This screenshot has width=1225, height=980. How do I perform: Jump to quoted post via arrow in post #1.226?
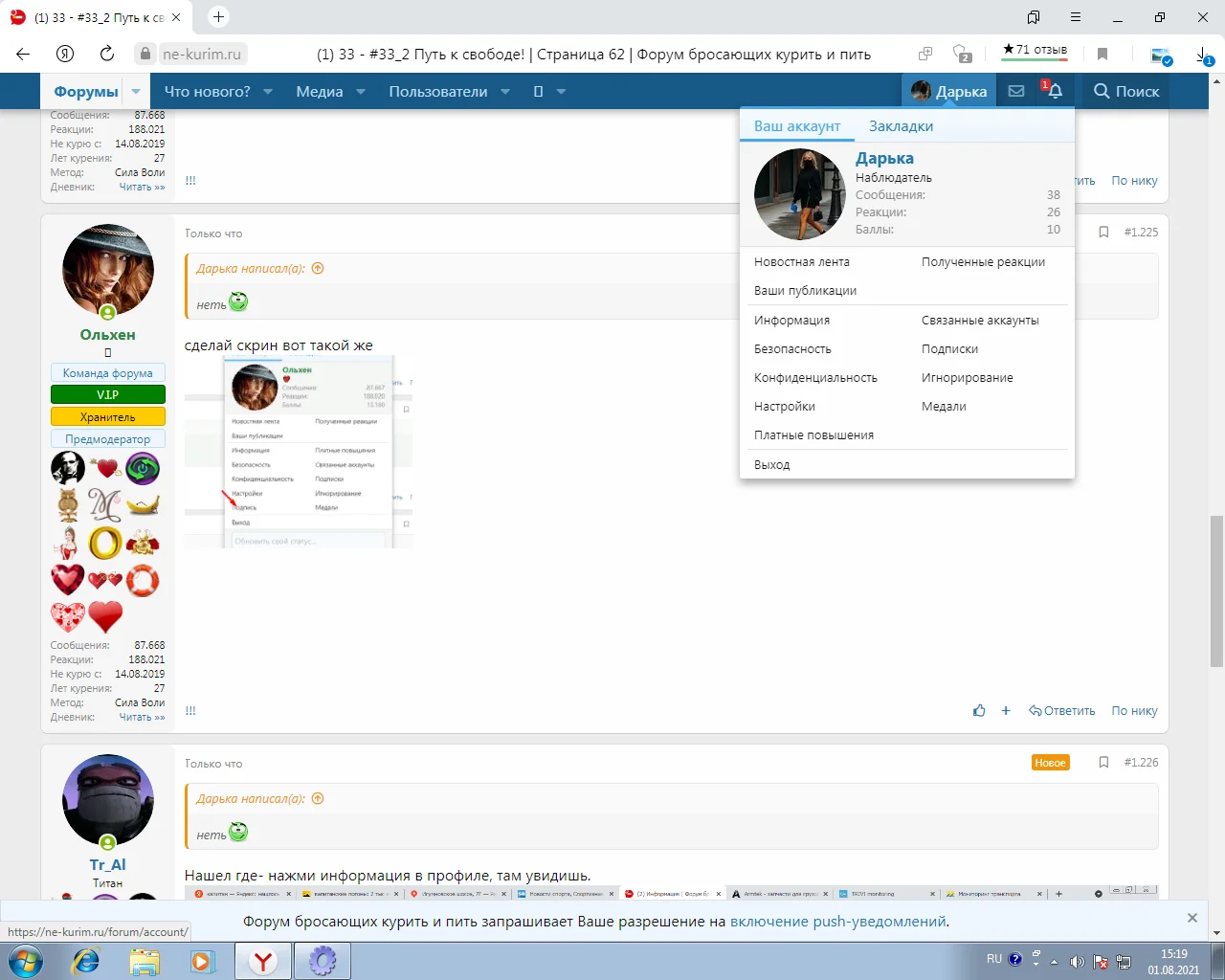click(318, 799)
